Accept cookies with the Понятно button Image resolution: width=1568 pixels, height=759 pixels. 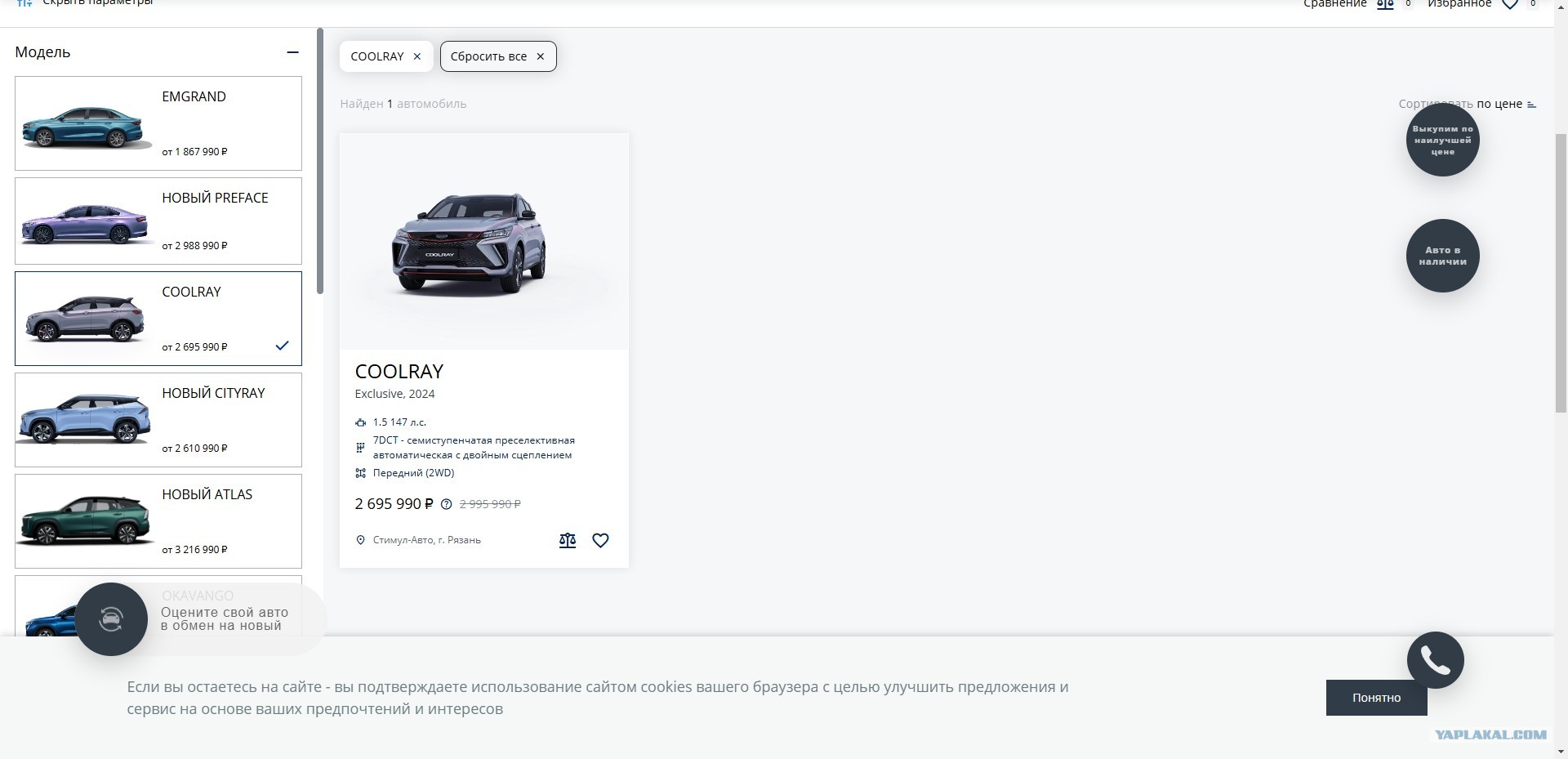click(1376, 698)
